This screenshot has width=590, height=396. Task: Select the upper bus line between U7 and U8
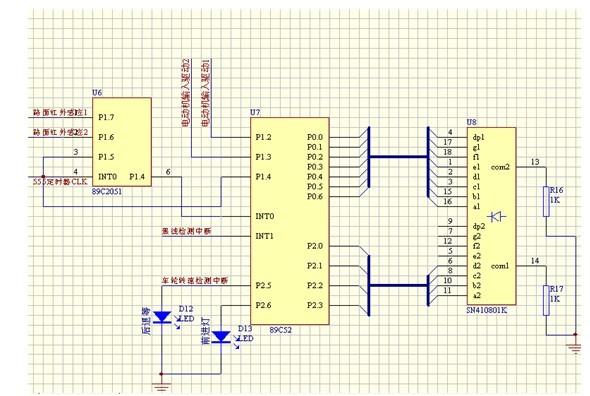tap(398, 157)
